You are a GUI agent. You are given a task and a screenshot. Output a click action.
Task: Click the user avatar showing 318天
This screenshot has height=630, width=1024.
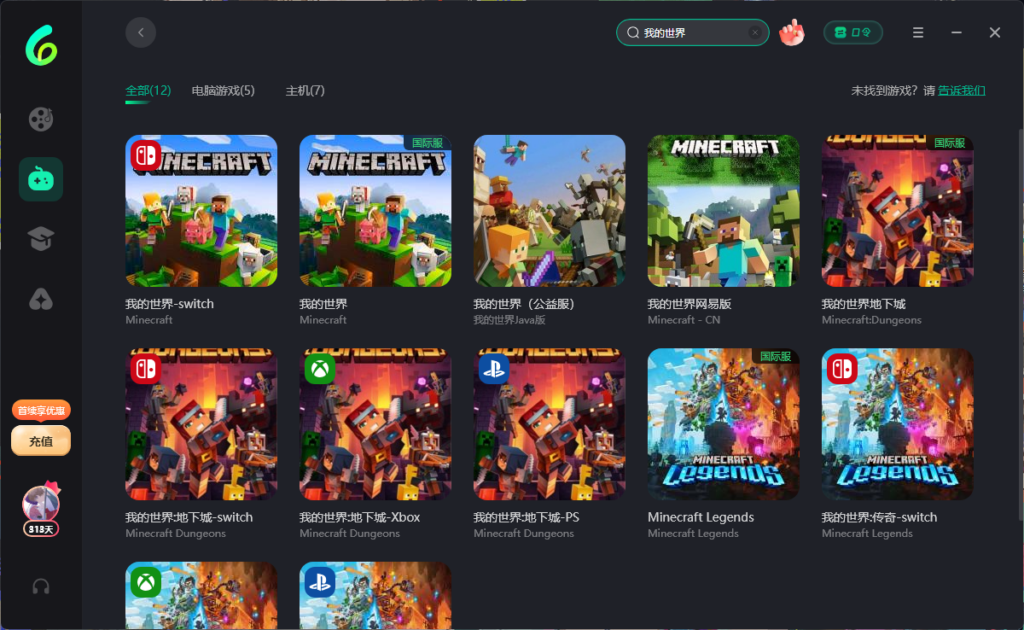pos(41,509)
